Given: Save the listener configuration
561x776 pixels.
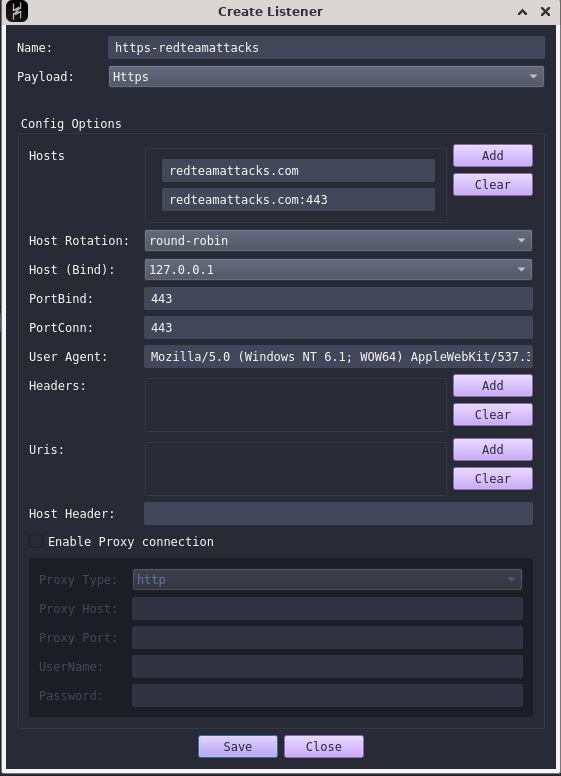Looking at the screenshot, I should tap(238, 746).
